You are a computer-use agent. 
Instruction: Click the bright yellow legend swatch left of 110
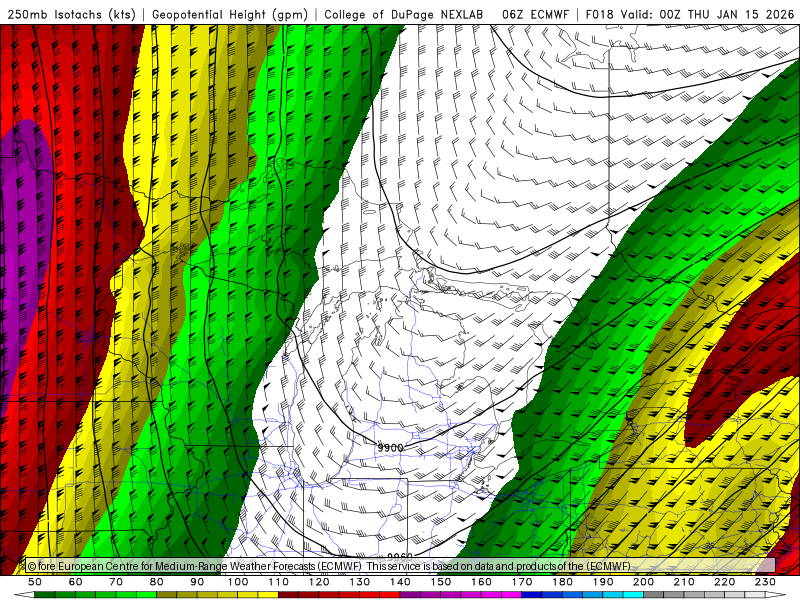coord(268,595)
